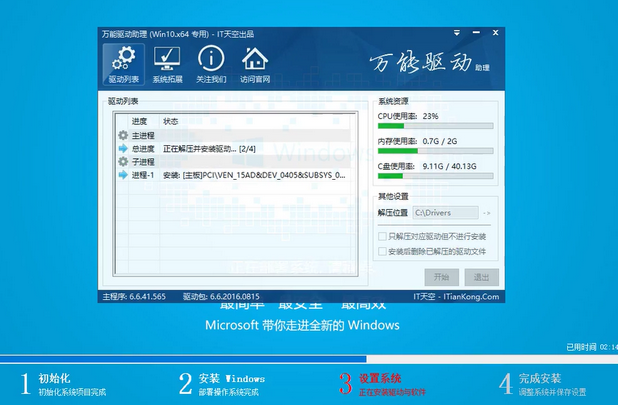
Task: Select the 正在解压并安装驱动 [2/4] status text
Action: click(209, 149)
